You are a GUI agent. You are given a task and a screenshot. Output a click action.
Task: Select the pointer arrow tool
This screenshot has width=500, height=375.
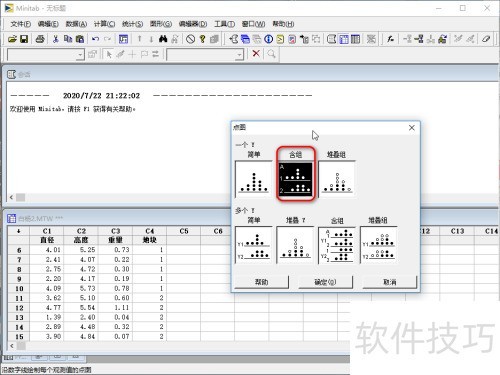click(x=109, y=54)
